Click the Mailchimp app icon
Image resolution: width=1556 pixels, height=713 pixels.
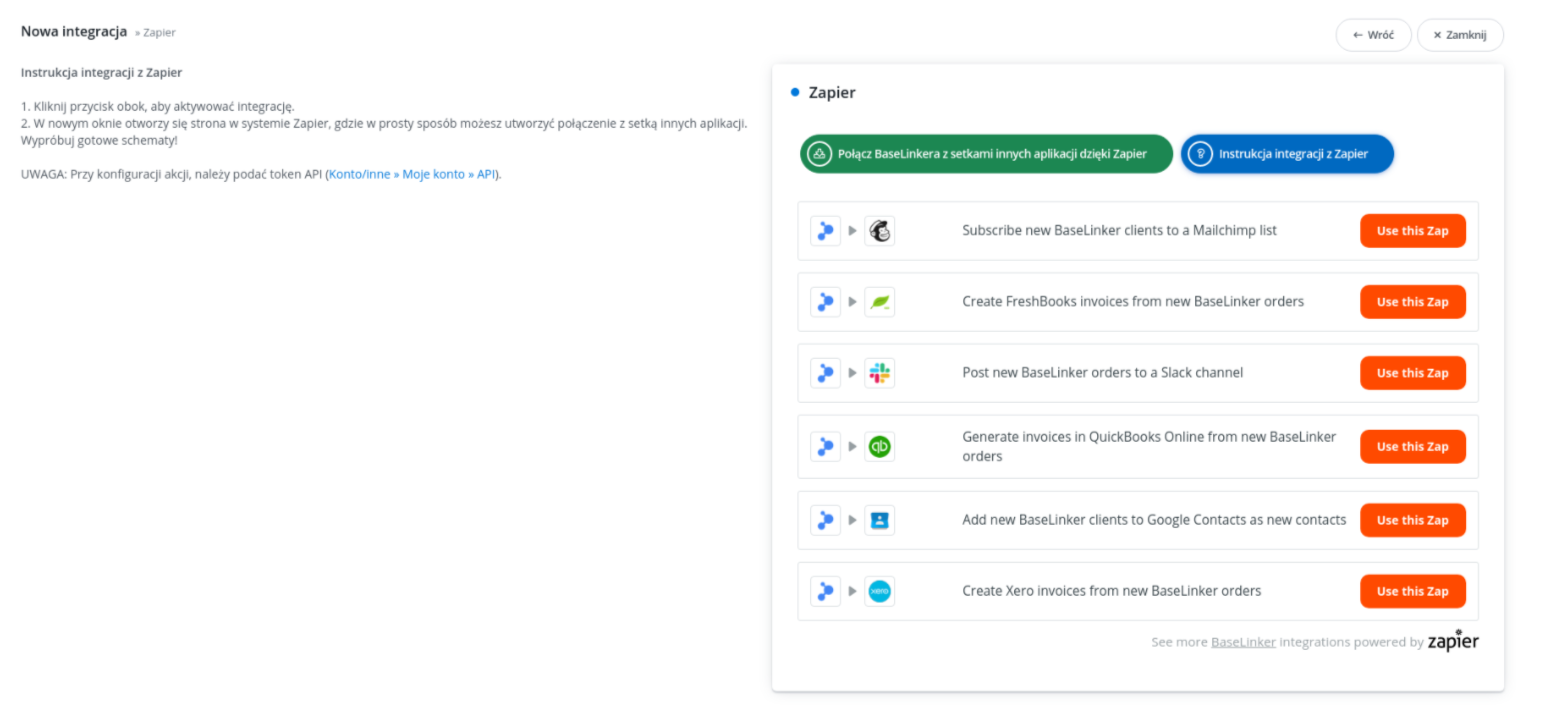click(879, 231)
